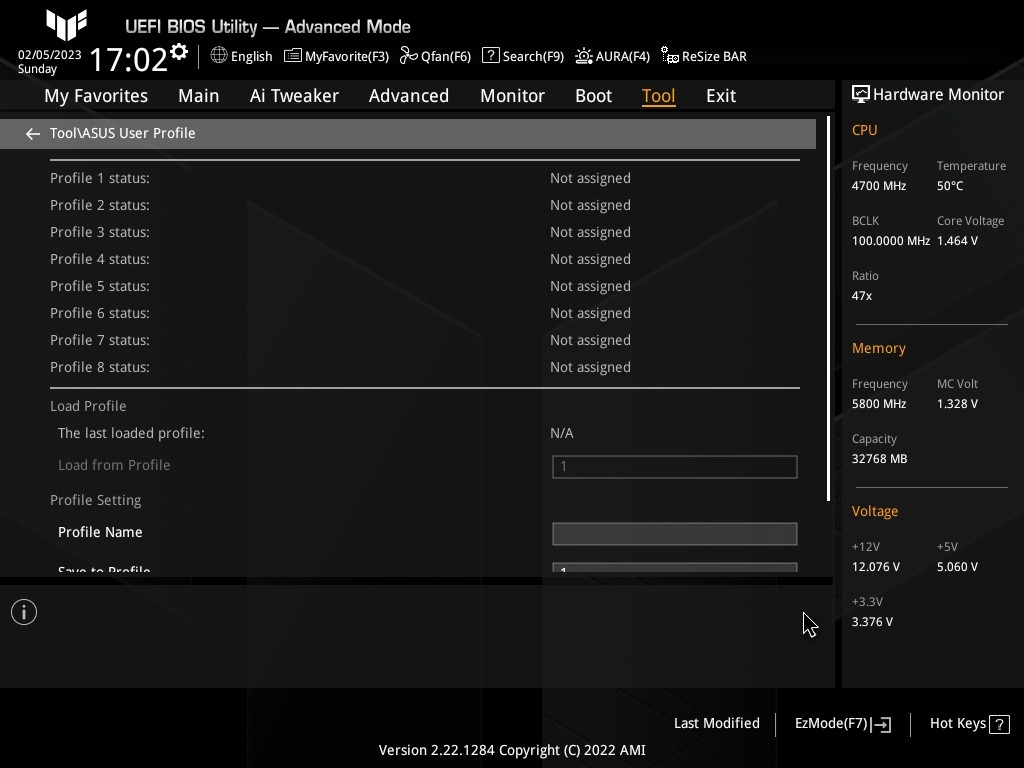Viewport: 1024px width, 768px height.
Task: Switch to EzMode(F7)
Action: click(x=842, y=724)
